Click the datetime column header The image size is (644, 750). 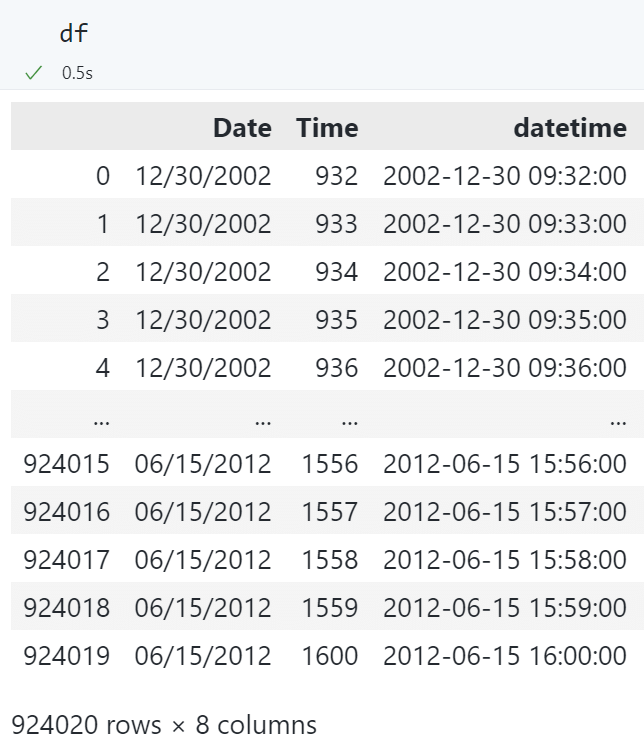(x=570, y=127)
